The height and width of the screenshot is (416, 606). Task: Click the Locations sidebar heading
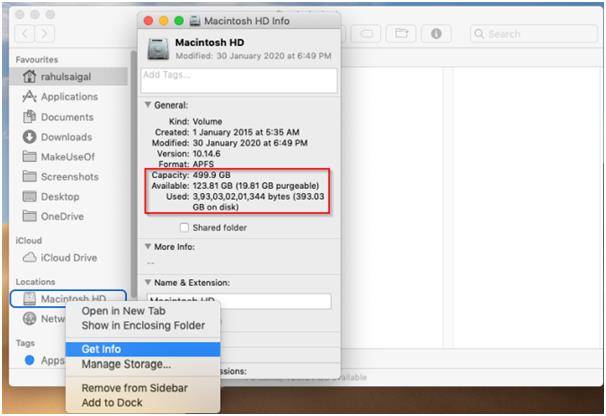(35, 281)
